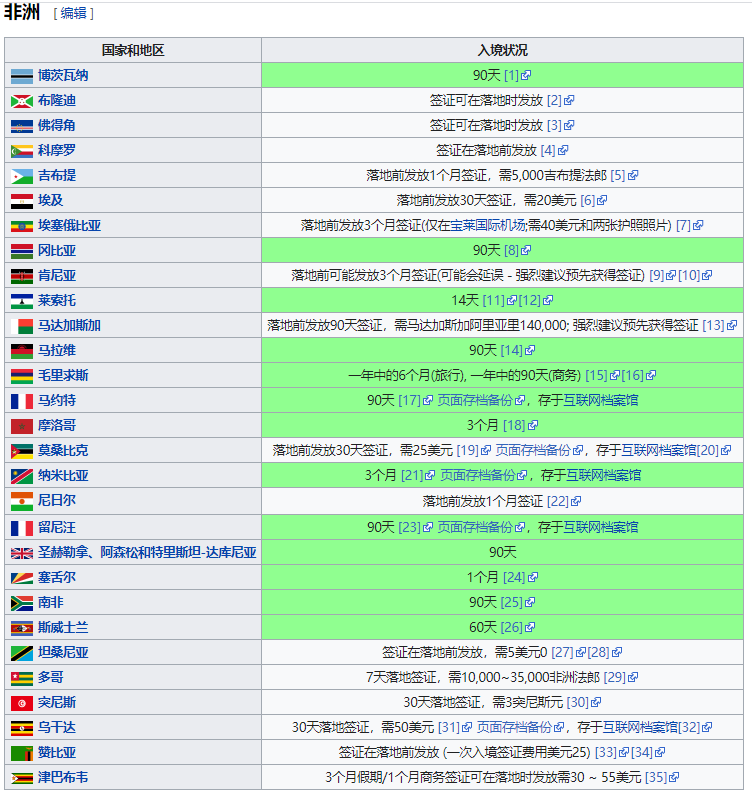
Task: Click the Mozambique flag next to 莫桑比克
Action: (x=22, y=451)
